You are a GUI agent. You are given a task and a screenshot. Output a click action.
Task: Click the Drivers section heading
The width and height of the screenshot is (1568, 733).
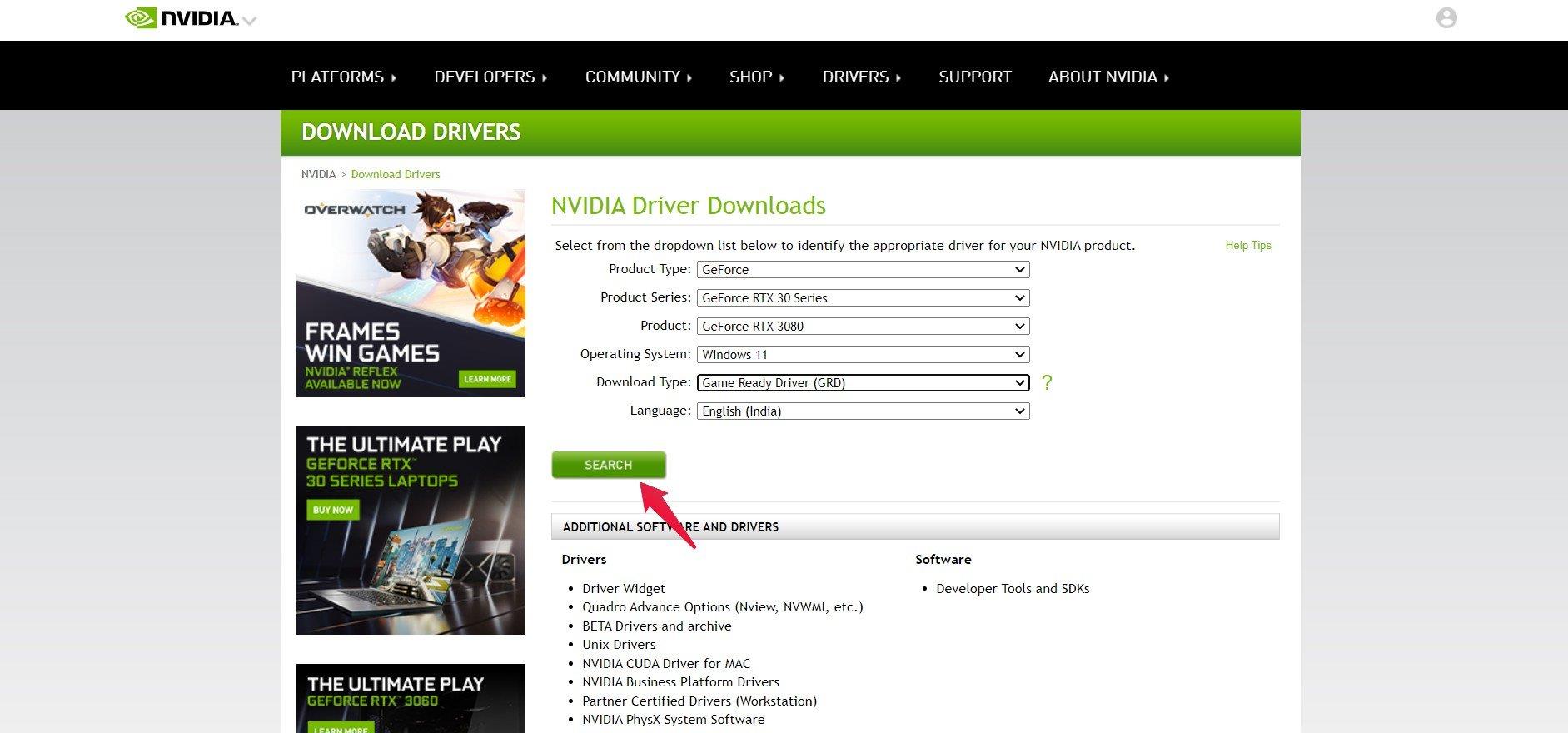tap(584, 560)
